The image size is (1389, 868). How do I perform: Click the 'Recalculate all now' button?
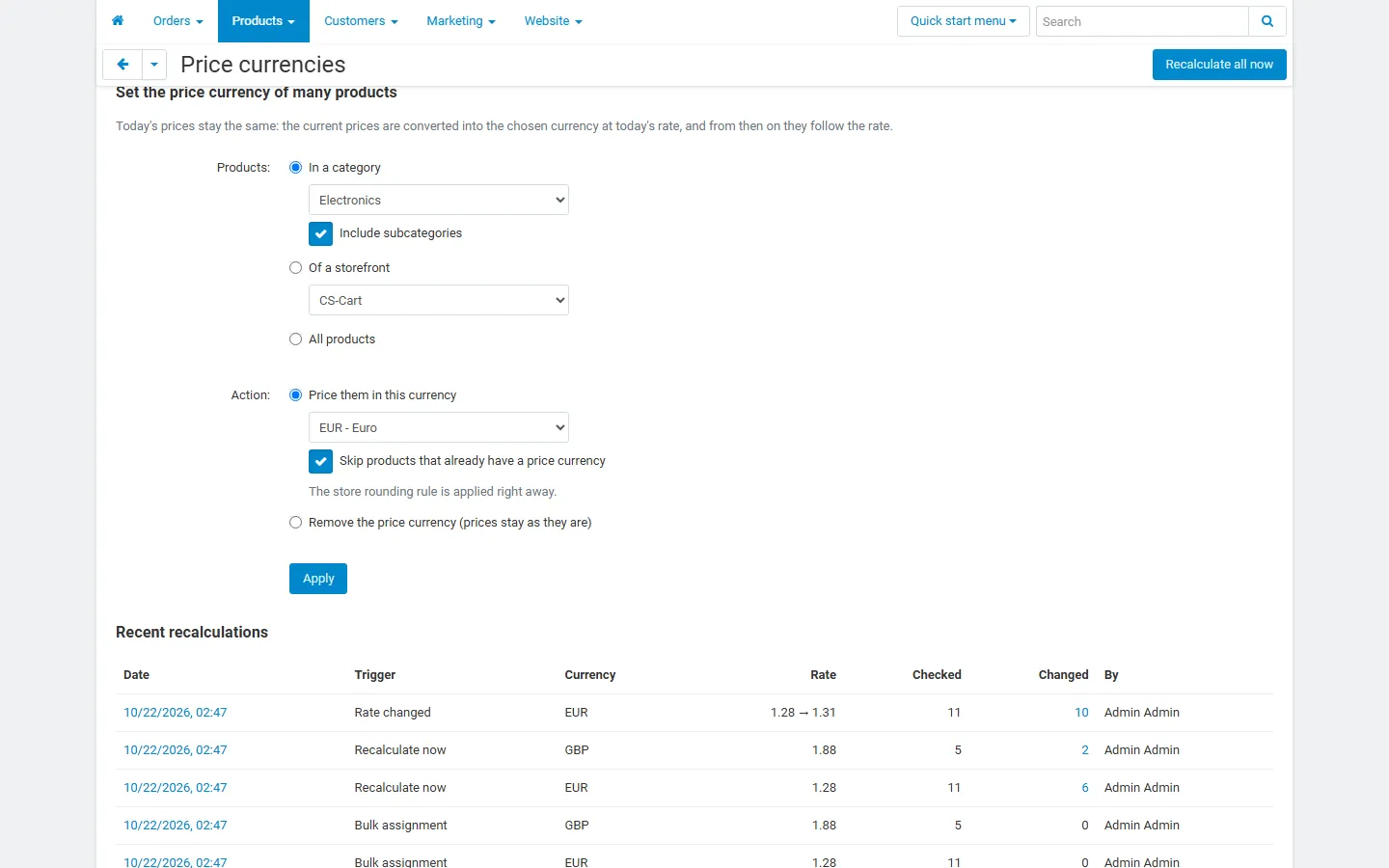coord(1219,65)
